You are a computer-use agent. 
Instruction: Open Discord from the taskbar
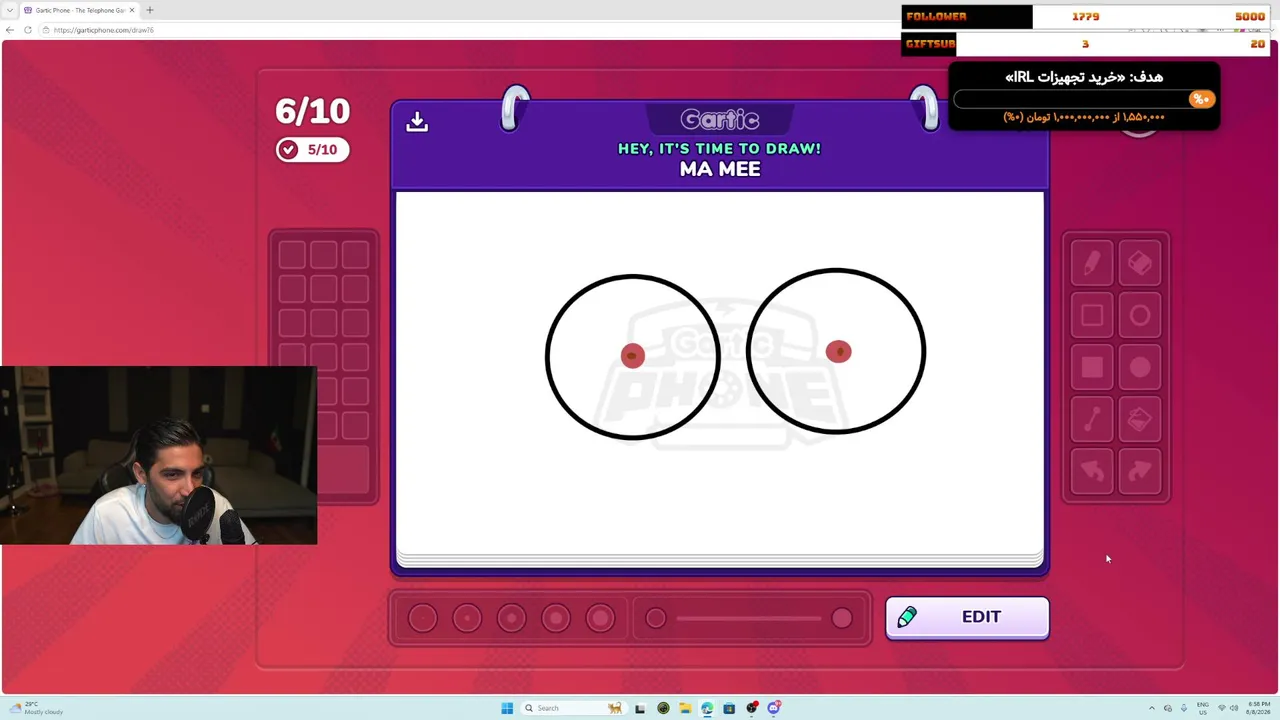click(774, 708)
